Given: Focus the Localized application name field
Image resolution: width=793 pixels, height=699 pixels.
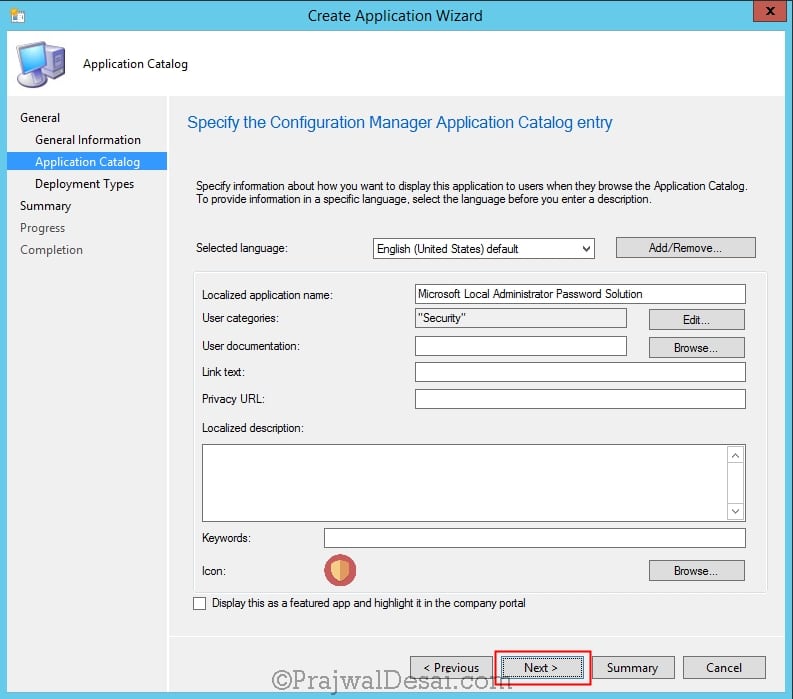Looking at the screenshot, I should click(x=580, y=294).
